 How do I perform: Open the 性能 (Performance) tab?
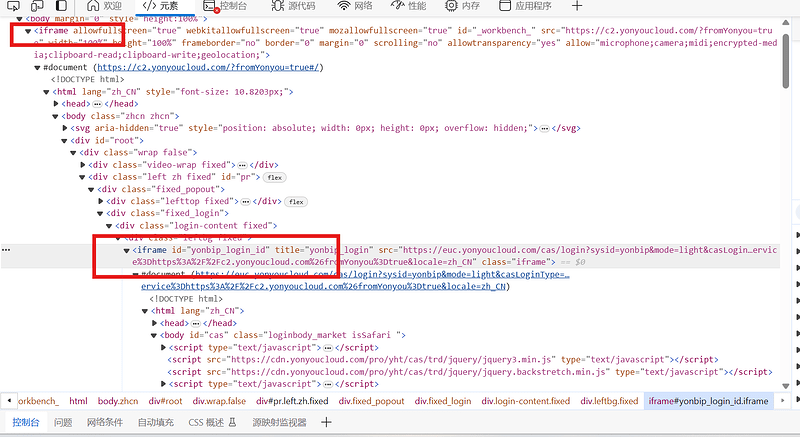click(408, 6)
